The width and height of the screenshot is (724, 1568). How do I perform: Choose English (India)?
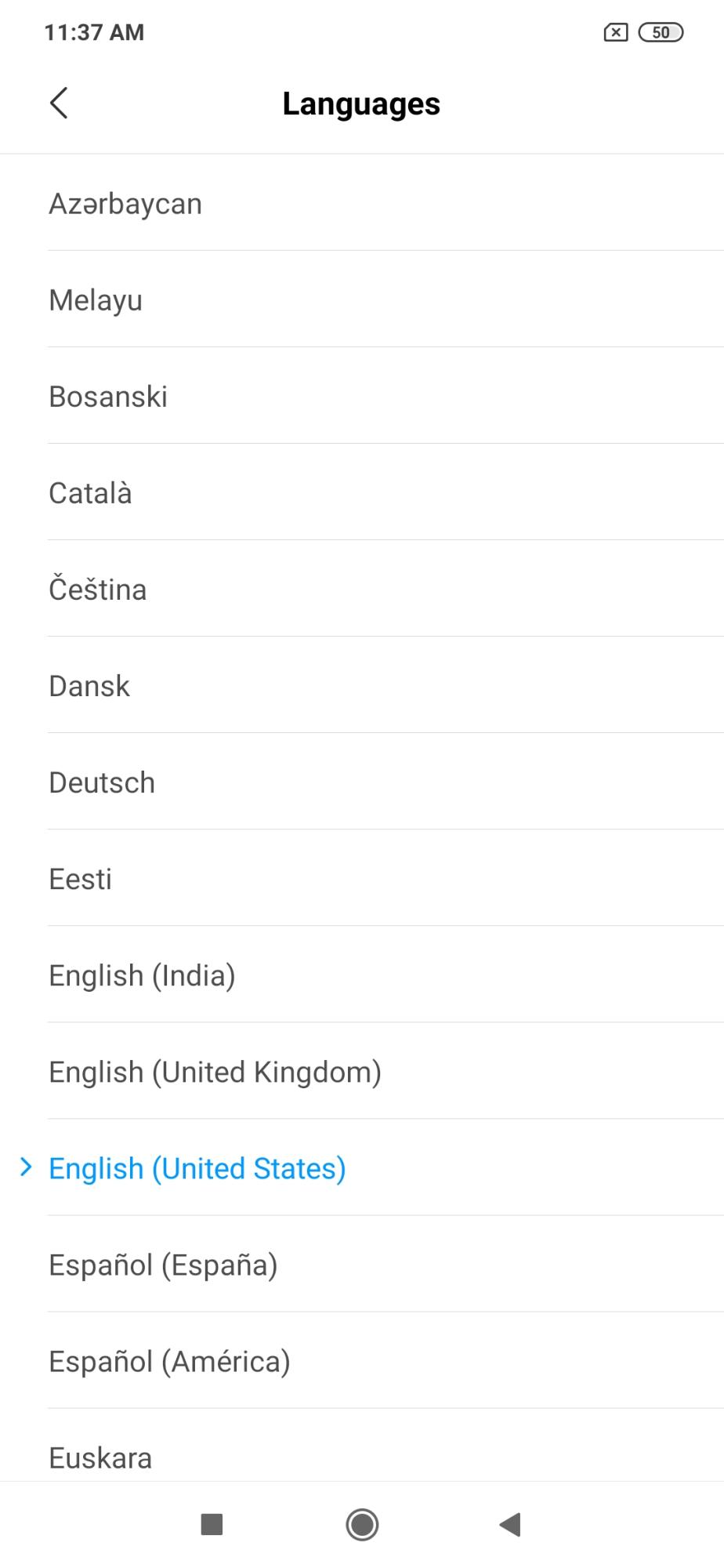(x=142, y=975)
